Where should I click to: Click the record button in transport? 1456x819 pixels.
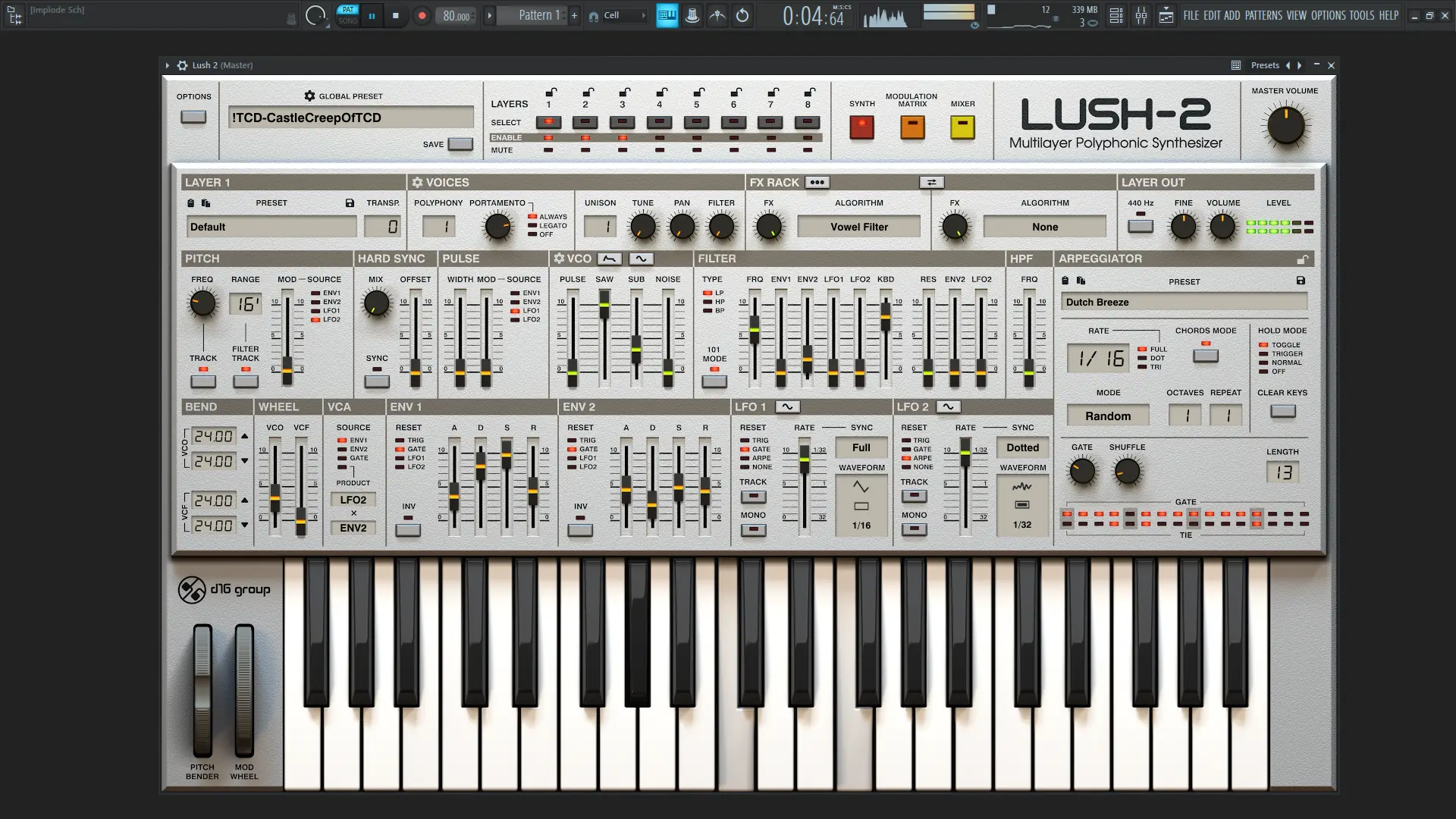(x=422, y=15)
